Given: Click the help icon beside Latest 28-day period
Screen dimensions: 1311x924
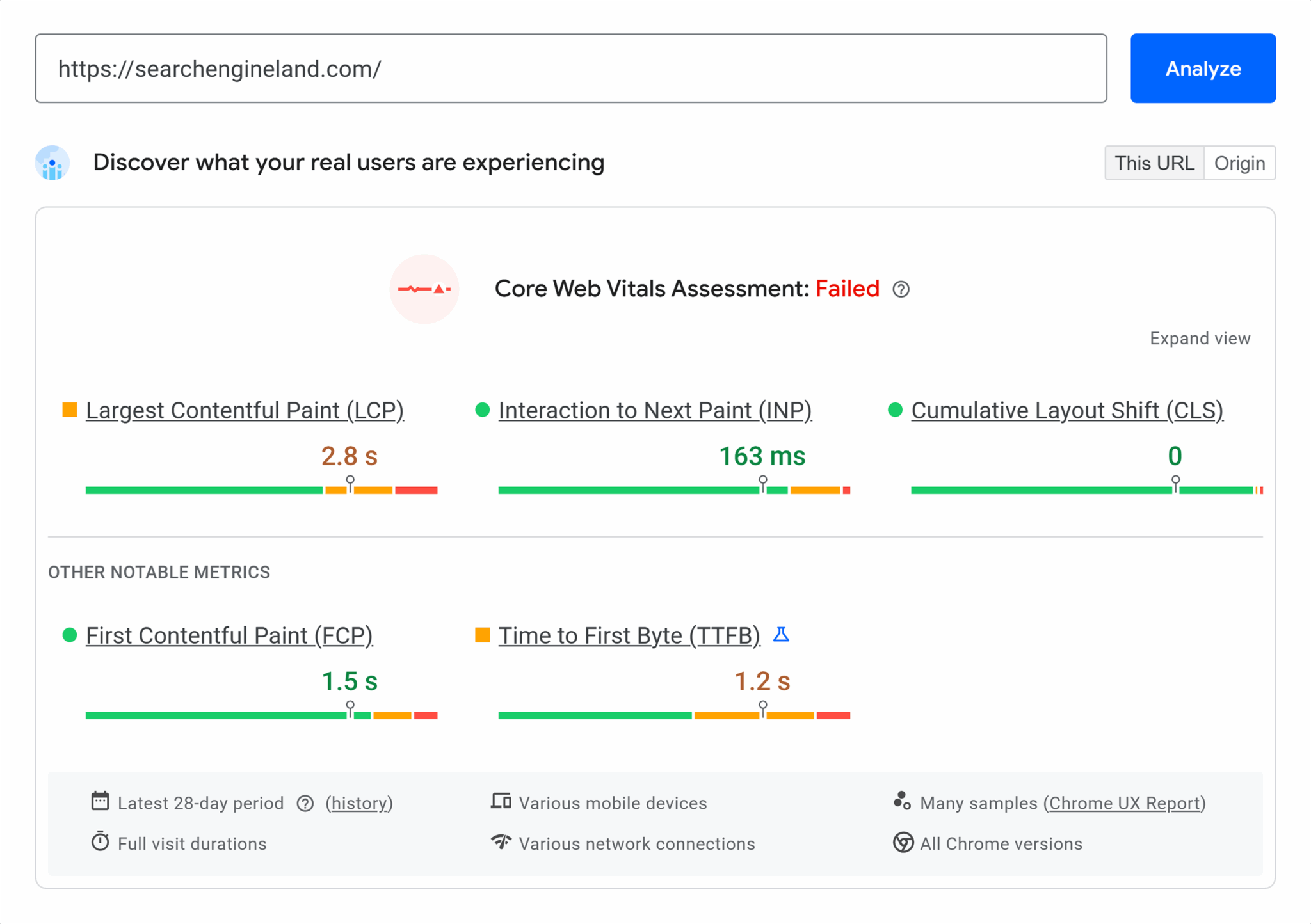Looking at the screenshot, I should (x=305, y=803).
